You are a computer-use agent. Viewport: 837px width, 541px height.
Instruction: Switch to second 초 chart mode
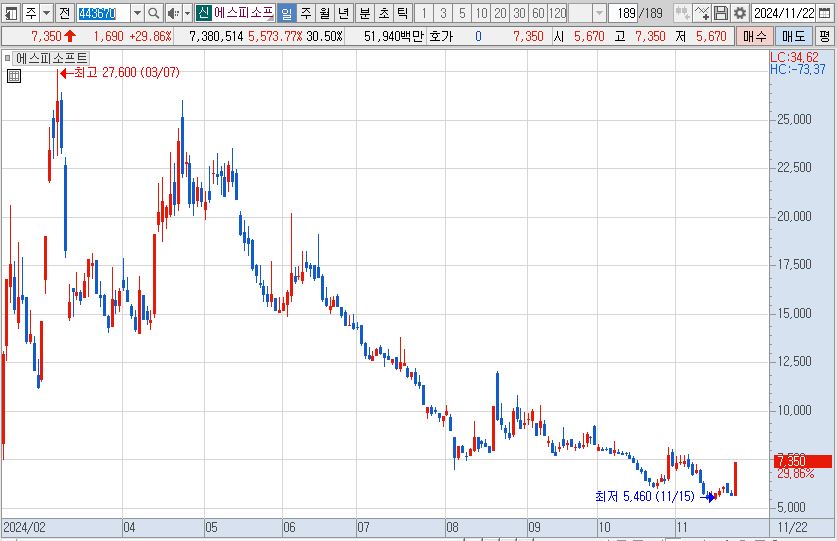384,13
